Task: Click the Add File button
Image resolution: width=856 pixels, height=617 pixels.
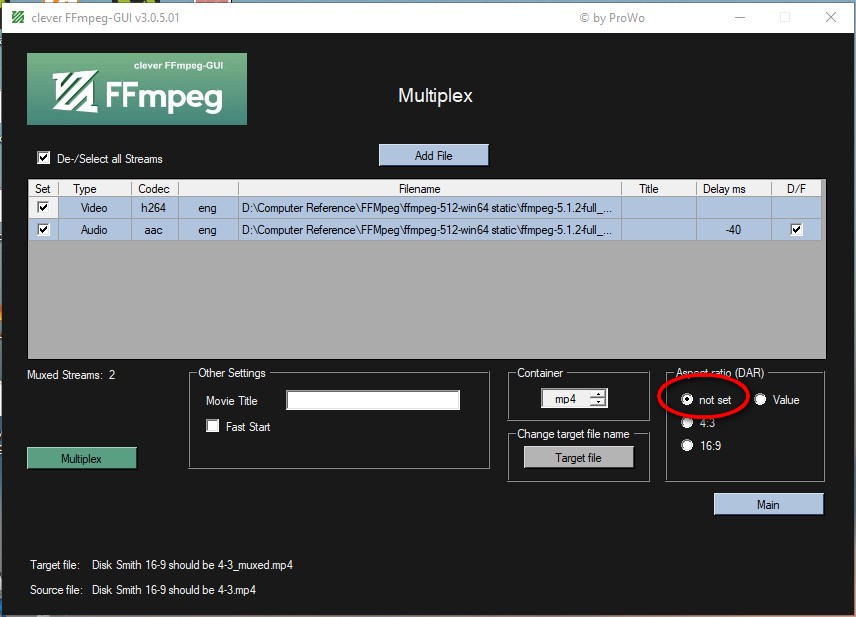Action: (x=434, y=156)
